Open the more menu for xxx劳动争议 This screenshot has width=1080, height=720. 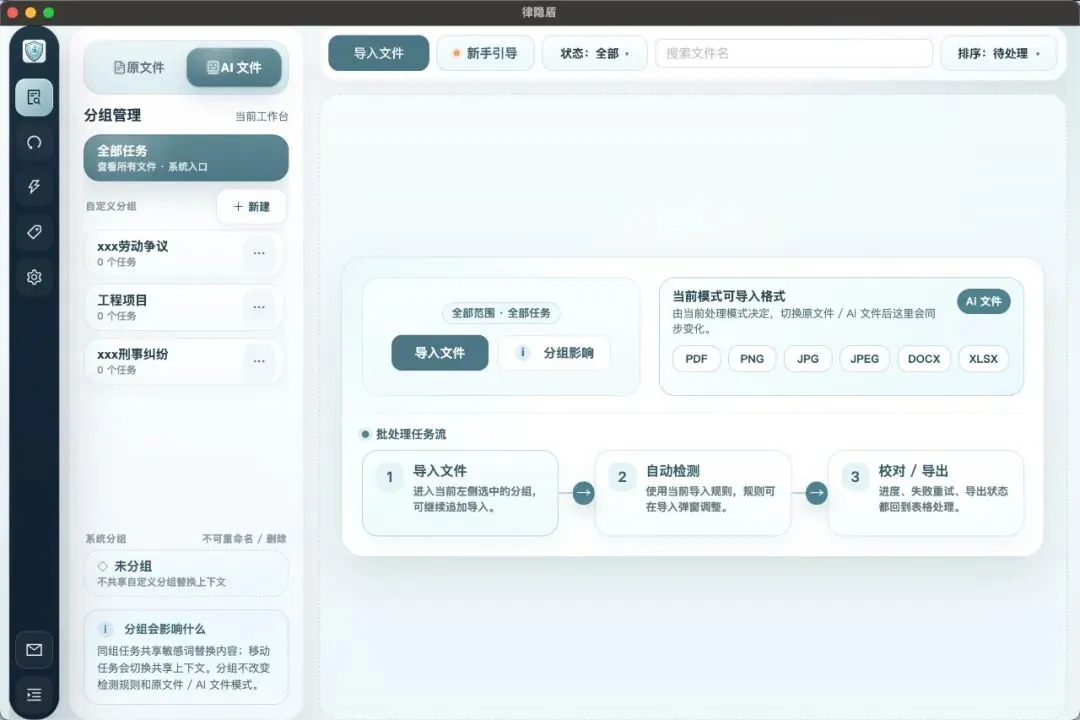pyautogui.click(x=259, y=254)
